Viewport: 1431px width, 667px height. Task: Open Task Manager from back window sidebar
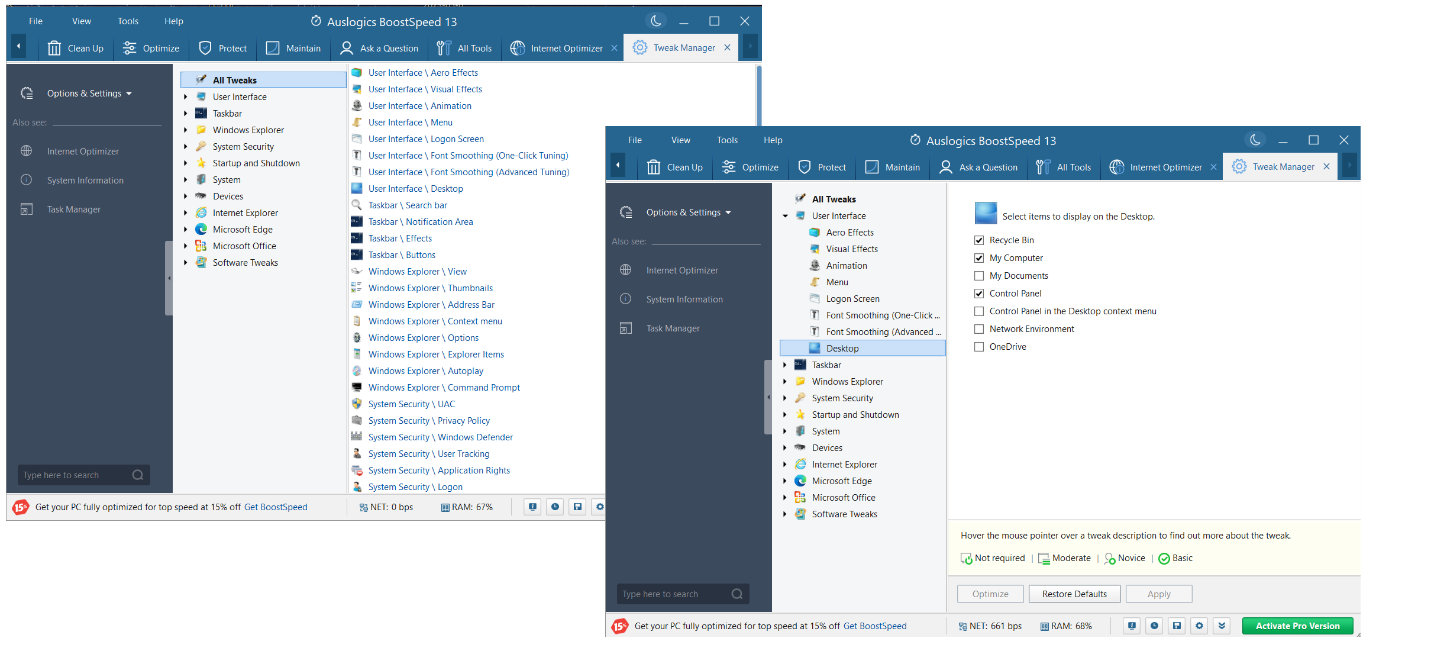(x=74, y=209)
